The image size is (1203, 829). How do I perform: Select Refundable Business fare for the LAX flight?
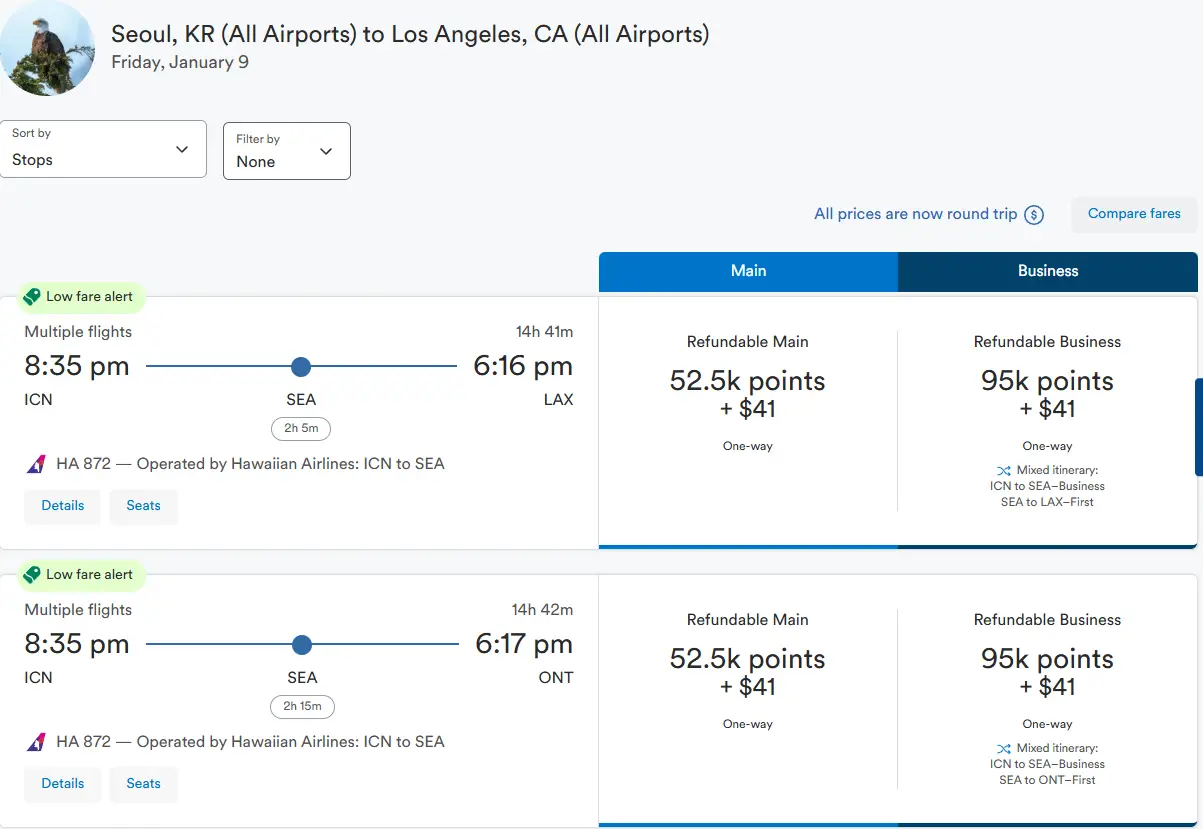coord(1047,421)
